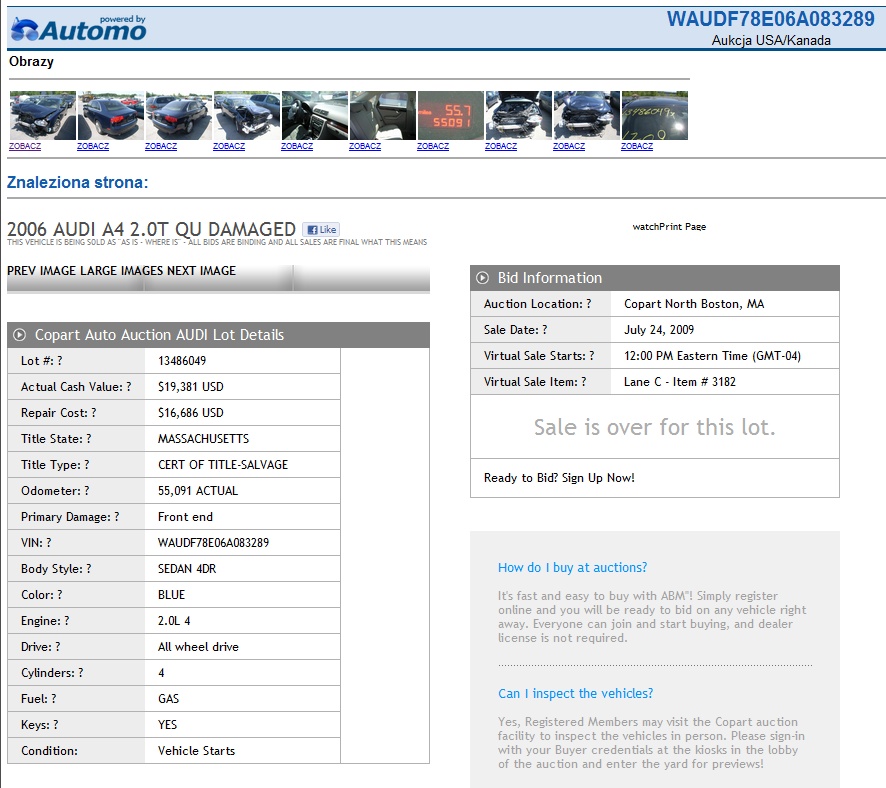
Task: Click the Front end damage value
Action: pos(185,517)
